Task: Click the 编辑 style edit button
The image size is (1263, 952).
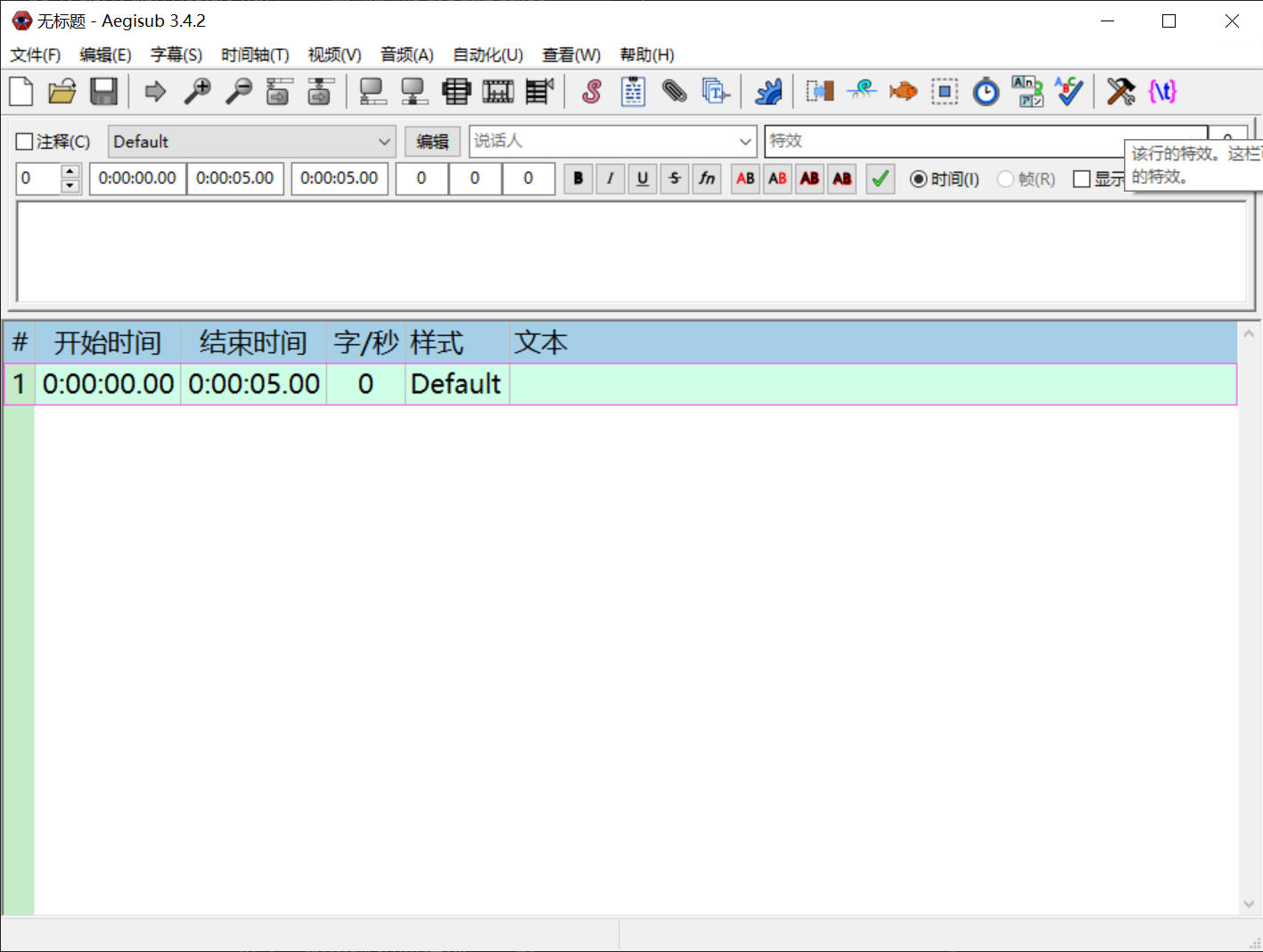Action: [x=432, y=142]
